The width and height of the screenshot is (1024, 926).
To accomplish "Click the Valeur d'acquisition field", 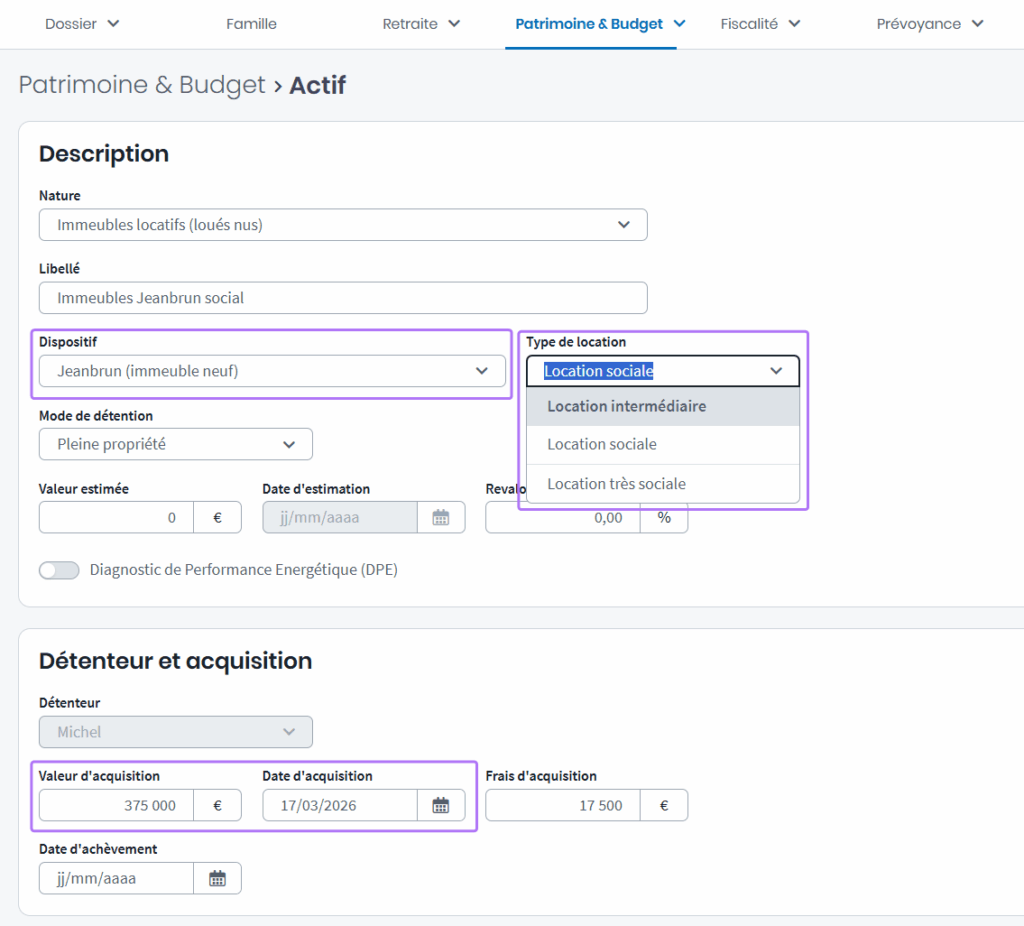I will pyautogui.click(x=116, y=805).
